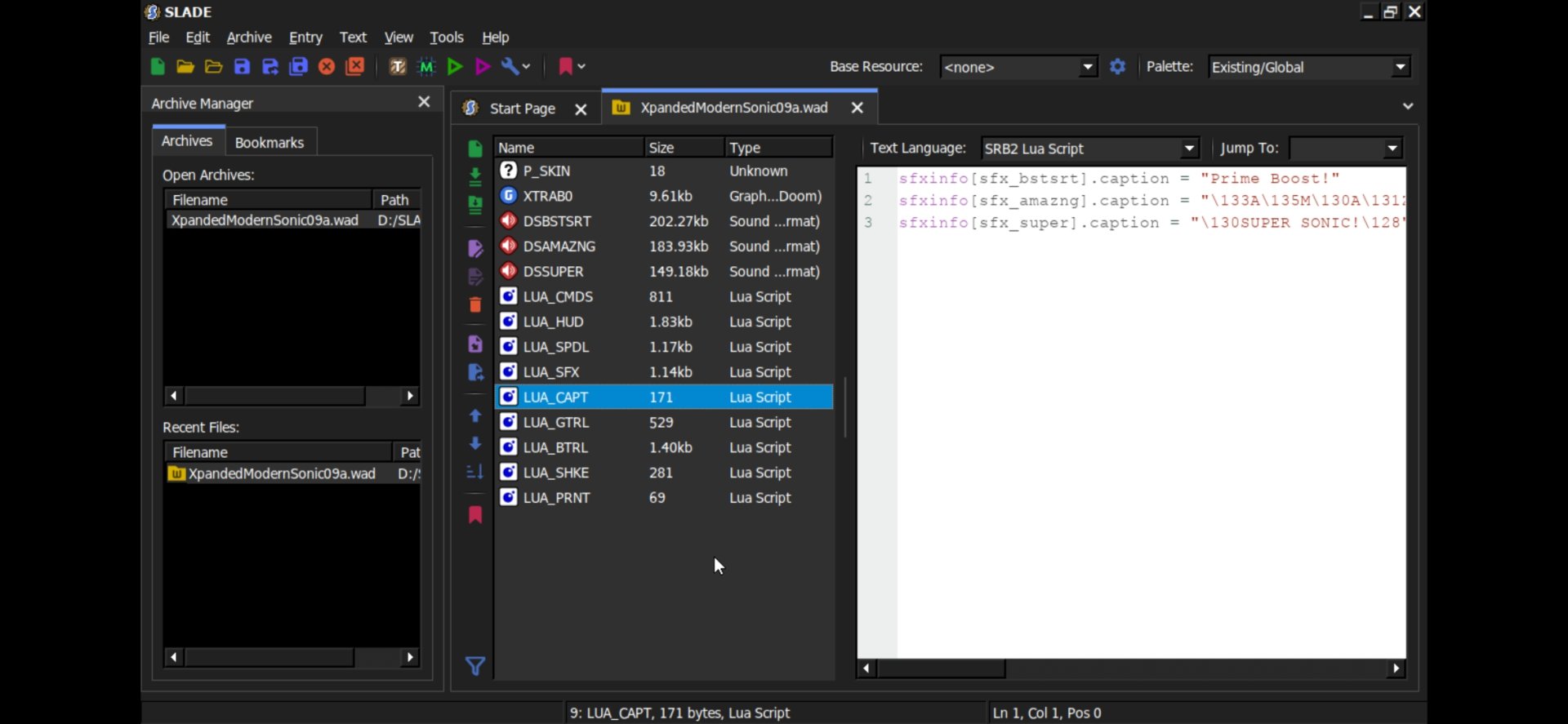The height and width of the screenshot is (724, 1568).
Task: Switch to the Start Page tab
Action: pyautogui.click(x=523, y=109)
